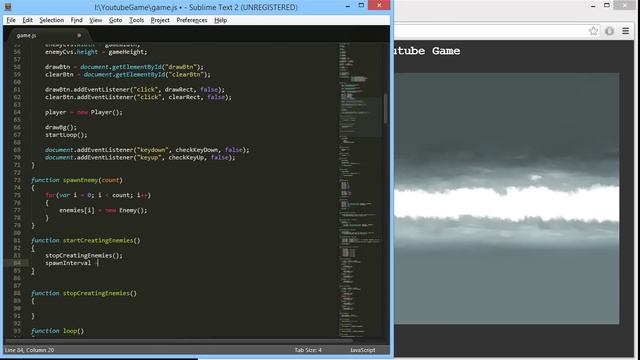The image size is (640, 360).
Task: Open the browser hamburger menu
Action: click(x=626, y=31)
